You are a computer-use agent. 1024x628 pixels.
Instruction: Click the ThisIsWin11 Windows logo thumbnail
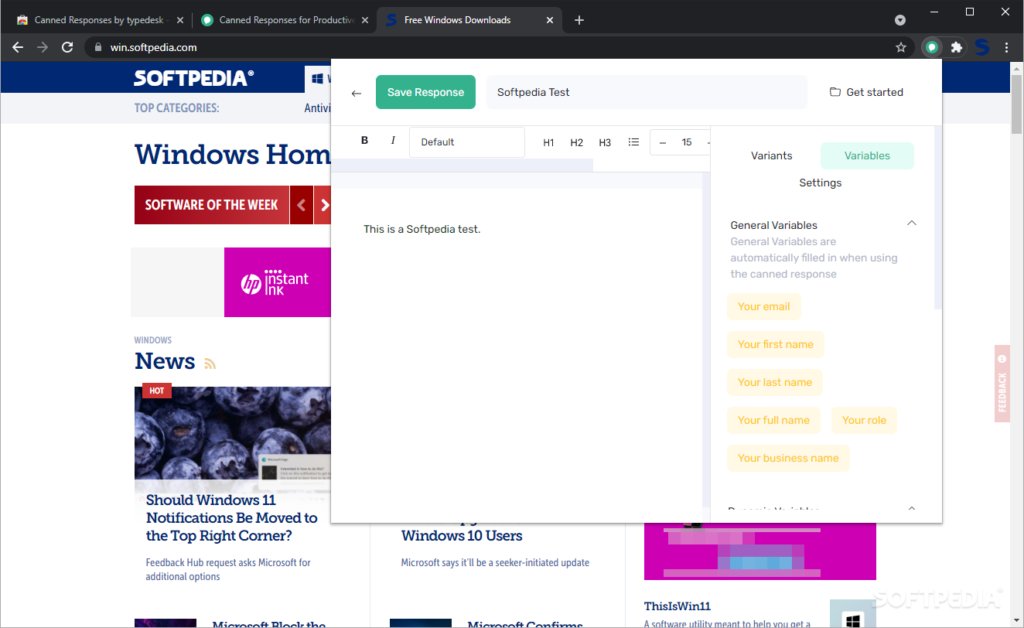pos(853,614)
